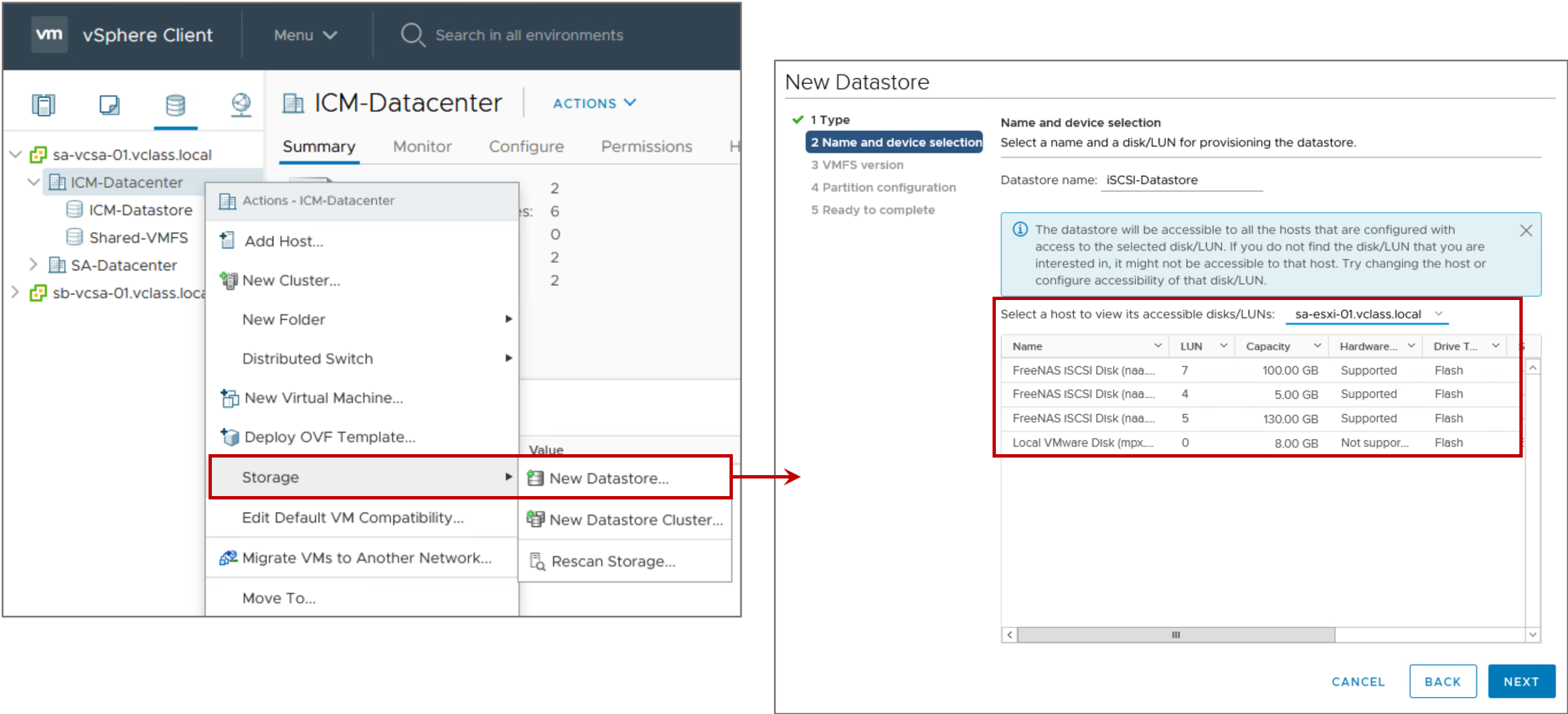Choose Distributed Switch from the context menu
Viewport: 1568px width, 714px height.
click(362, 359)
